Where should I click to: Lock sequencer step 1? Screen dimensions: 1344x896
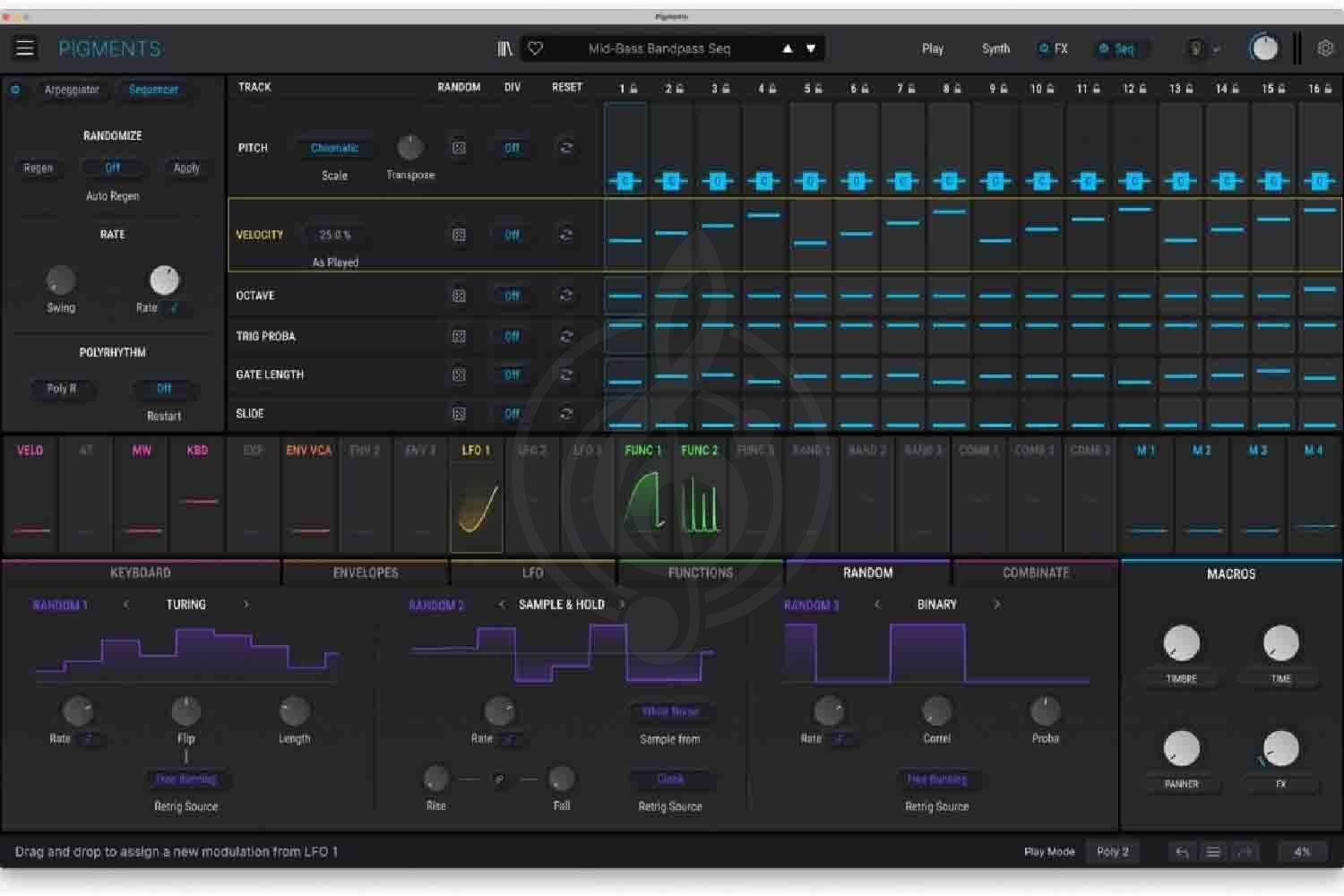633,89
